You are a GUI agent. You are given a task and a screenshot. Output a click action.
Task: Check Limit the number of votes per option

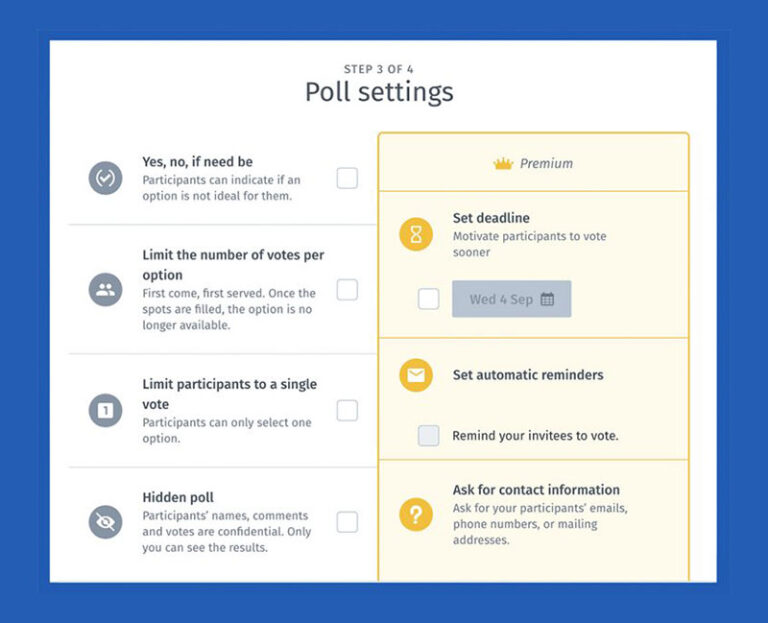347,290
